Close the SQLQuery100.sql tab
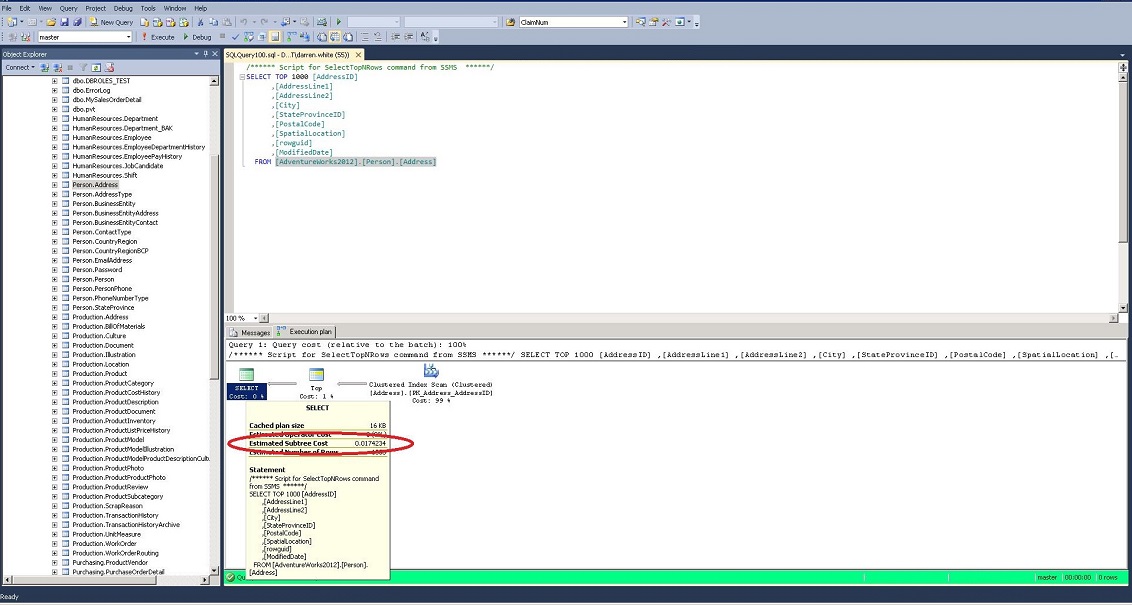The image size is (1132, 605). [x=359, y=55]
